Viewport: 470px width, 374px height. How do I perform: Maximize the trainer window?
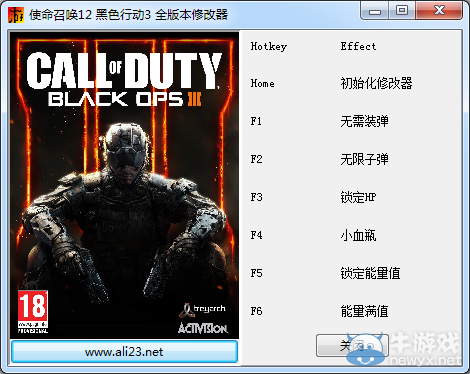402,11
